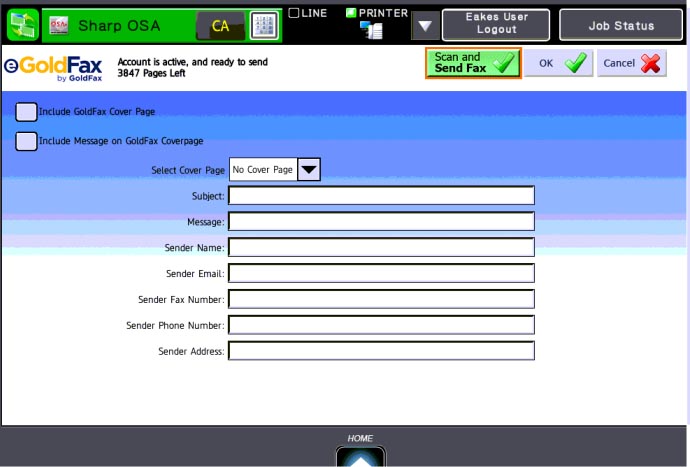Screen dimensions: 690x467
Task: Tap Eakes User Logout button
Action: [496, 23]
